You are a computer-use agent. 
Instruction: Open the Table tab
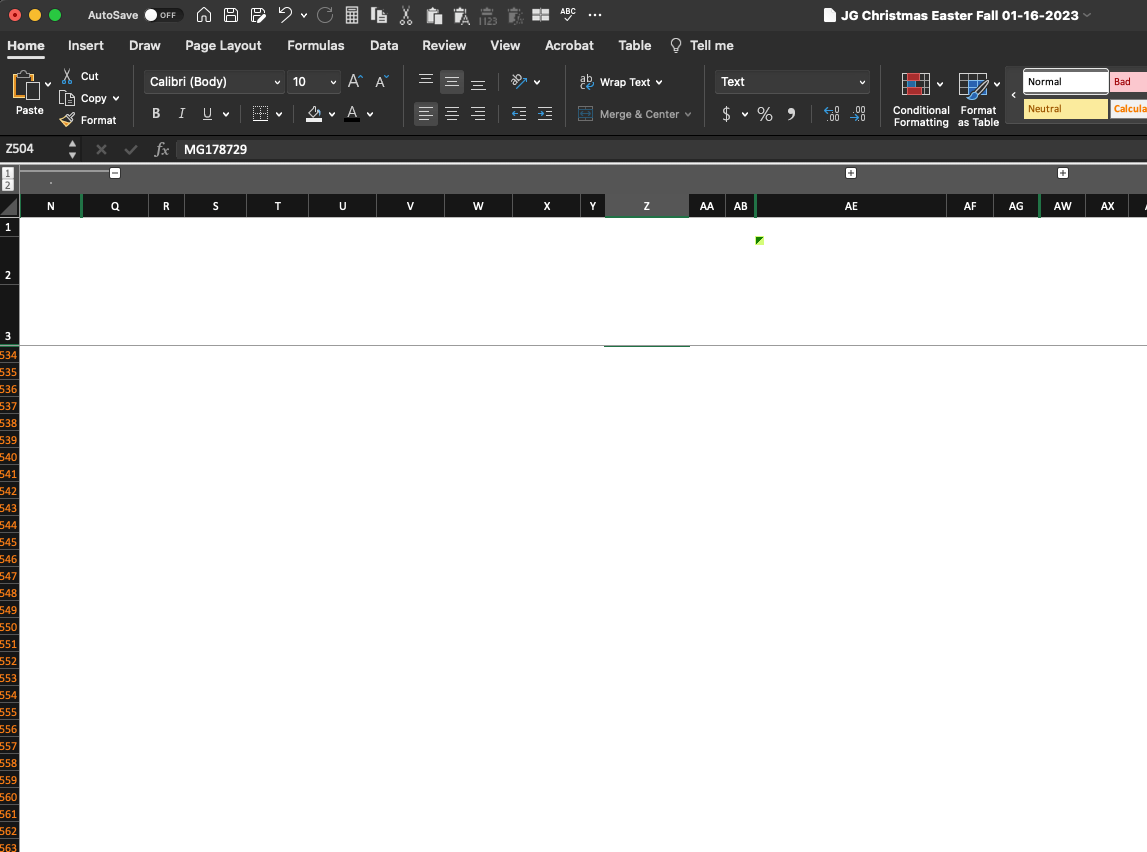[x=634, y=45]
